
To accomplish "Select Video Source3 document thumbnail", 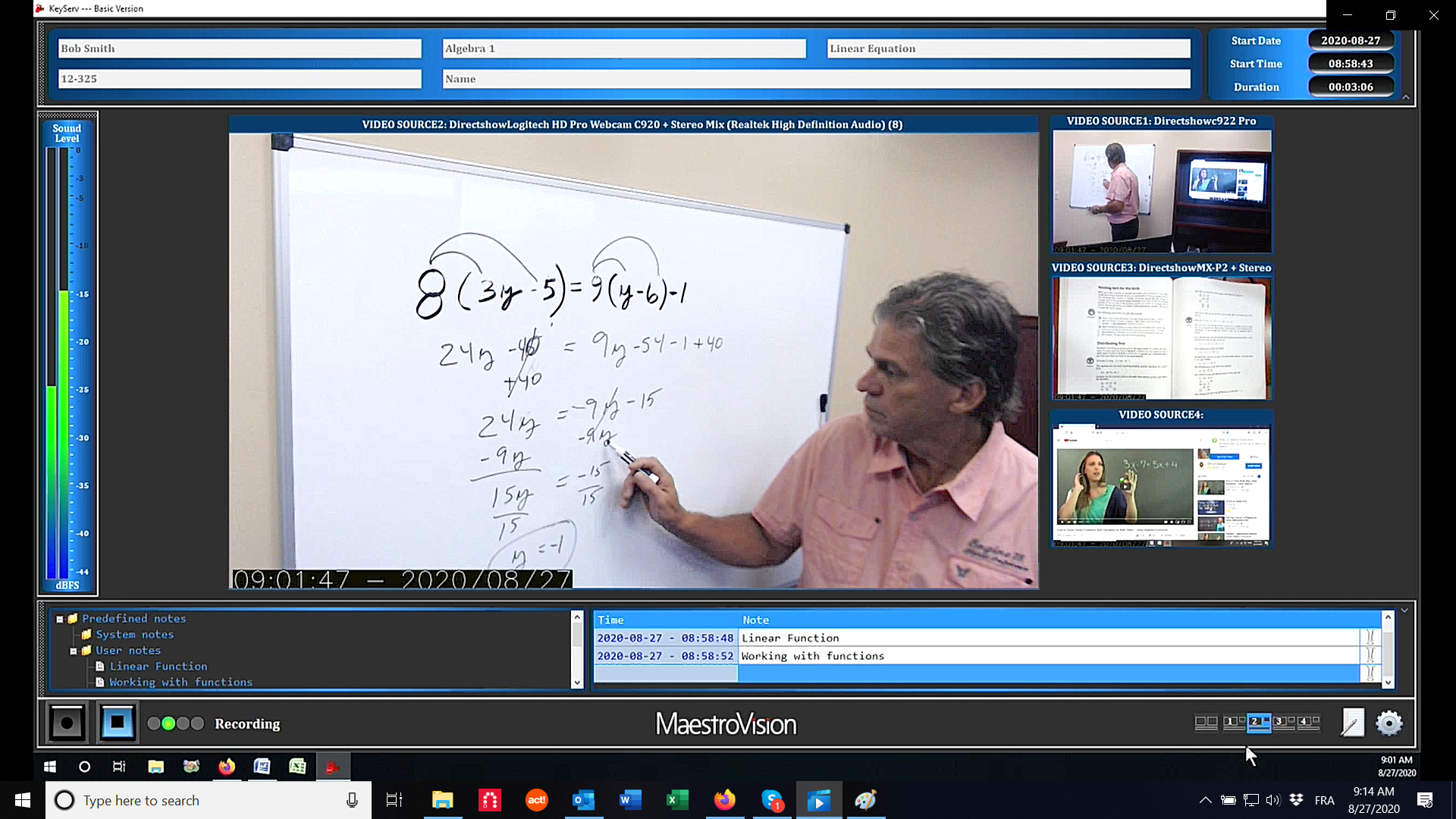I will tap(1161, 338).
